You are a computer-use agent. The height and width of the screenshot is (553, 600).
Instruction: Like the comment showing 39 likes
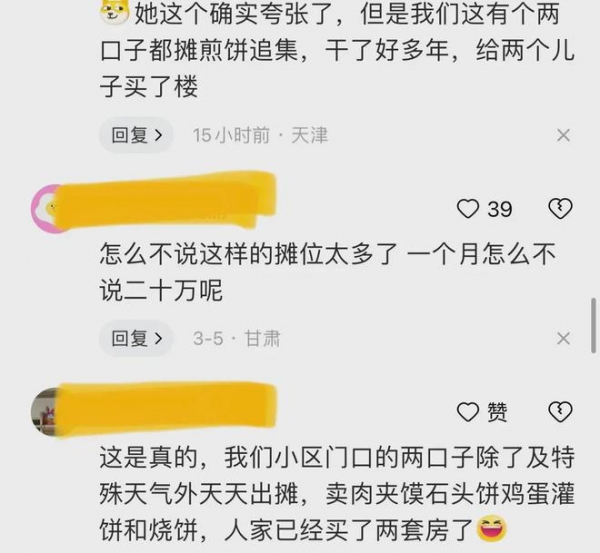tap(468, 209)
